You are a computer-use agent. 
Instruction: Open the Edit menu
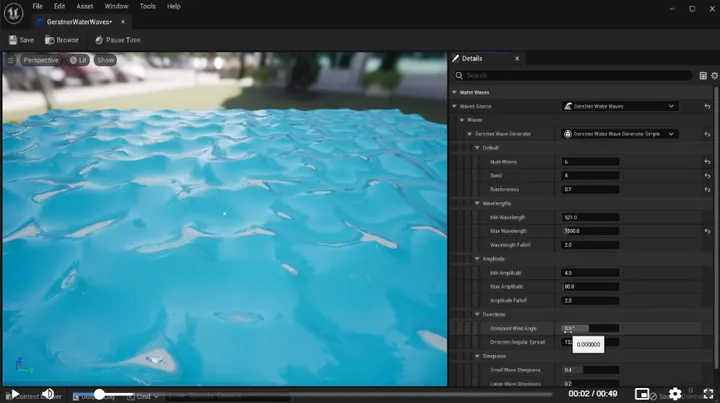point(59,6)
